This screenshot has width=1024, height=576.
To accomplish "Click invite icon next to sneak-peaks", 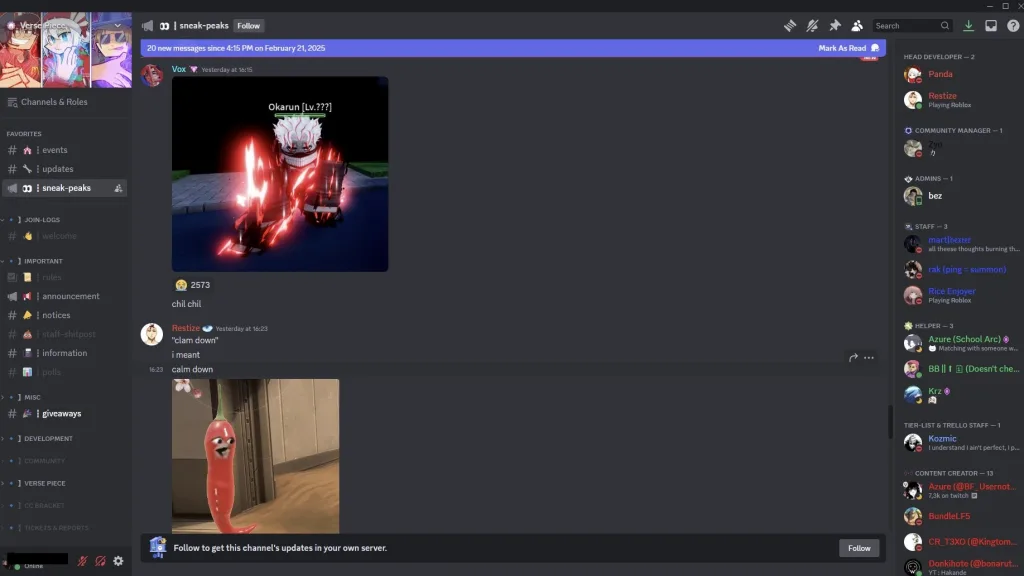I will pos(118,188).
